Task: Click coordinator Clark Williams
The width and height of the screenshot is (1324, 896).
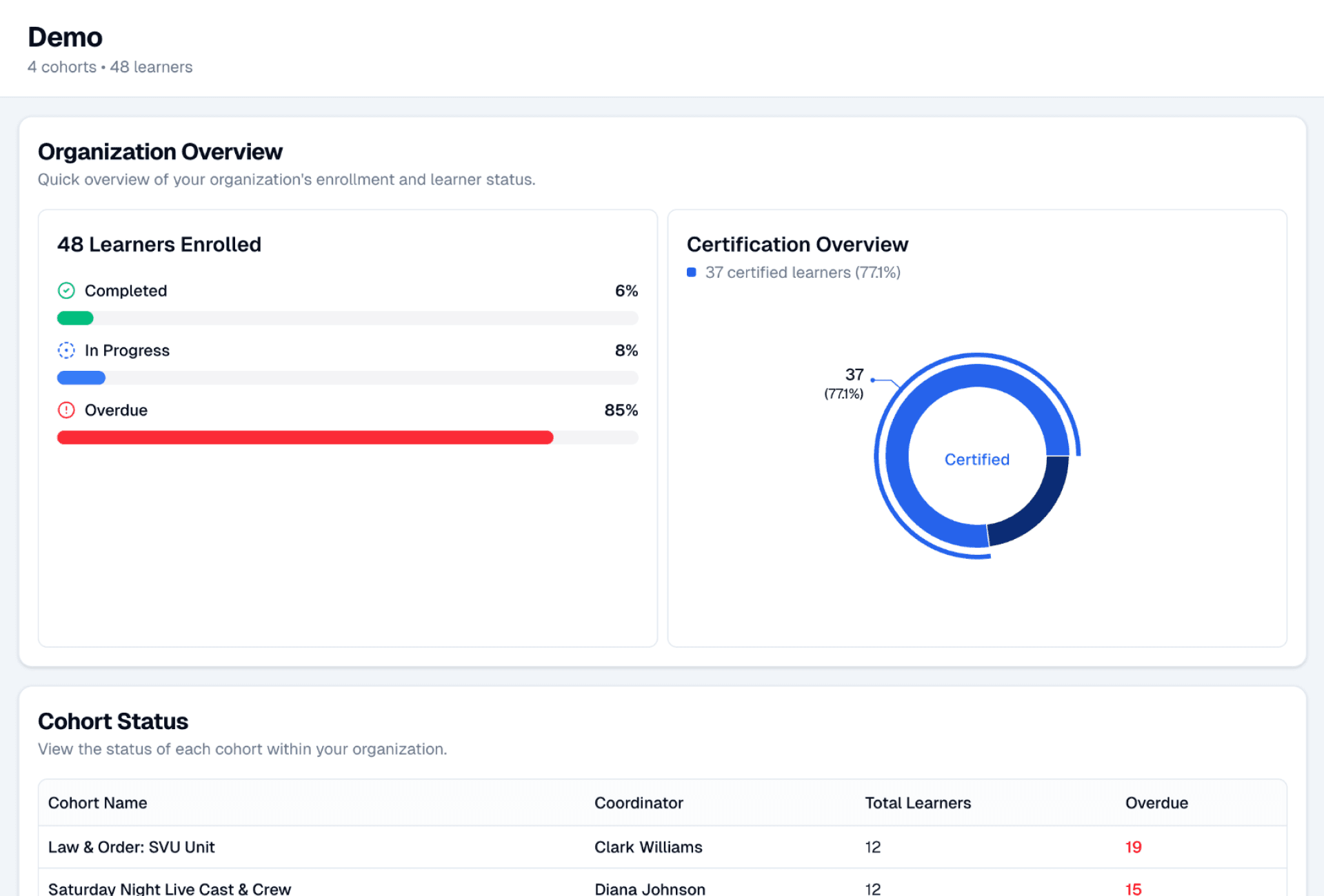Action: (648, 847)
